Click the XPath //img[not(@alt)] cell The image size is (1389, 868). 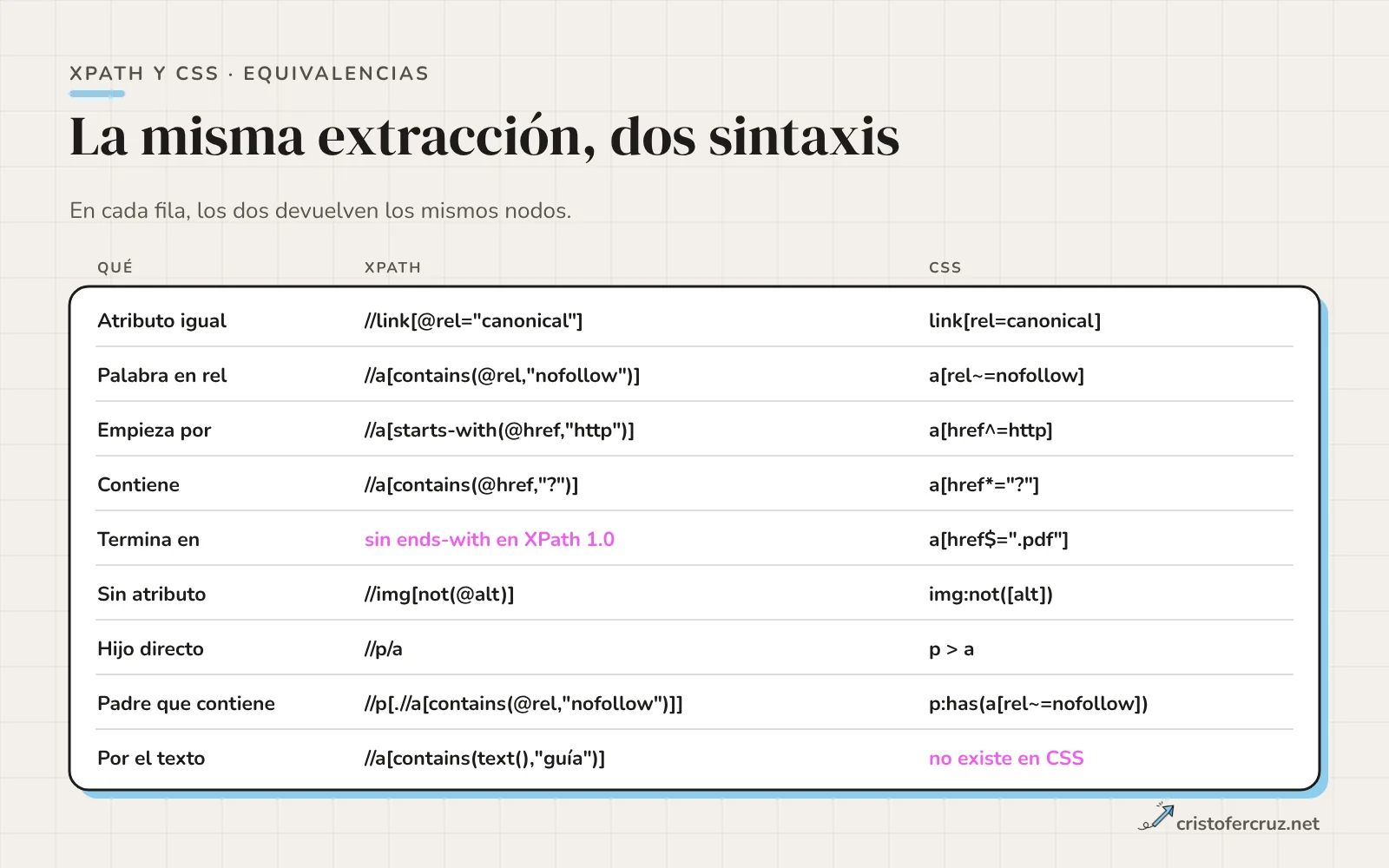tap(439, 595)
